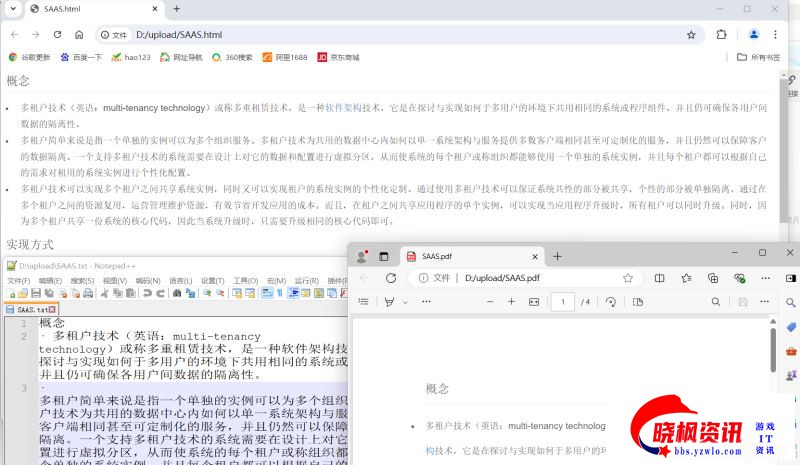Click the PDF page number field
The width and height of the screenshot is (800, 465).
coord(563,302)
